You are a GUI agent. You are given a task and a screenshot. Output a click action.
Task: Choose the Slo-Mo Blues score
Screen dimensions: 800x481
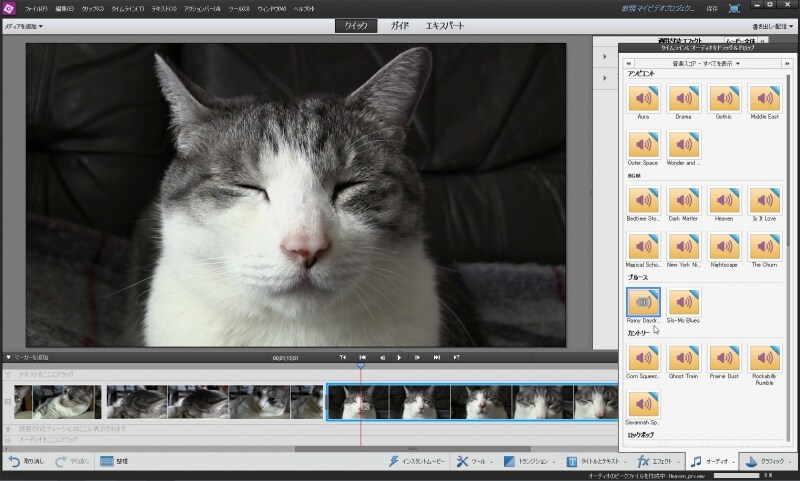click(x=685, y=303)
